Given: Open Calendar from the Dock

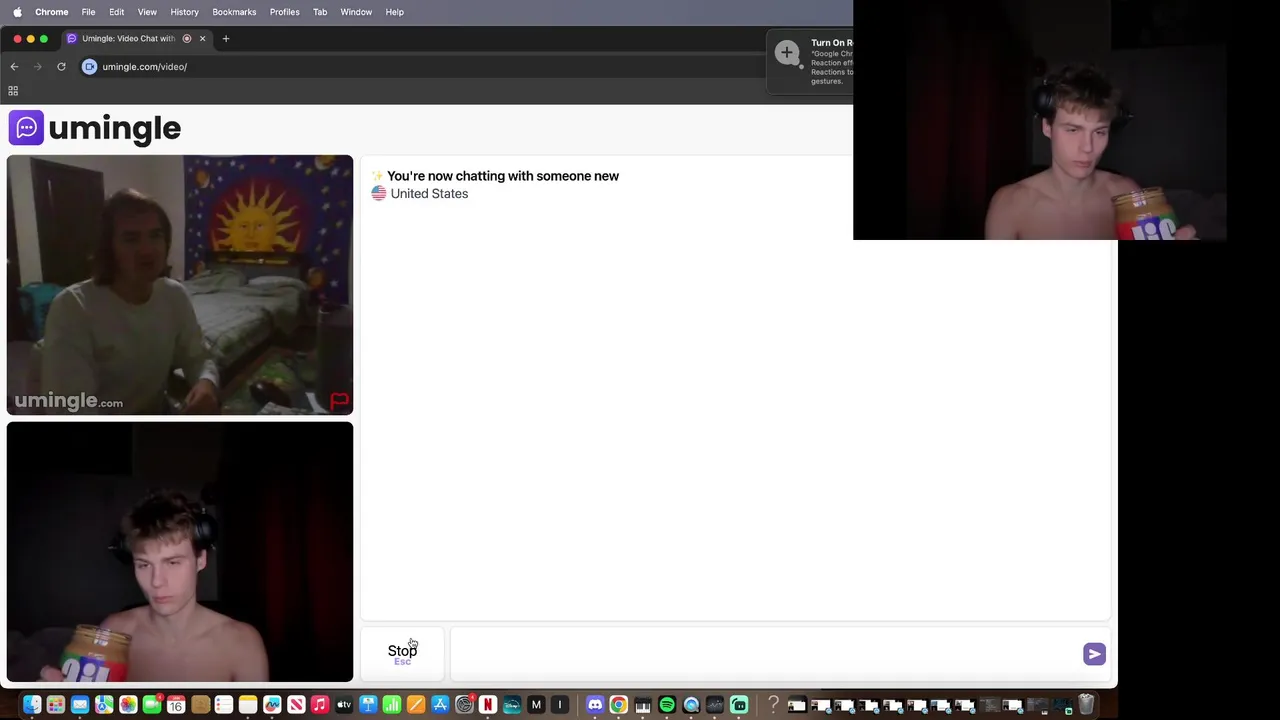Looking at the screenshot, I should (x=176, y=705).
